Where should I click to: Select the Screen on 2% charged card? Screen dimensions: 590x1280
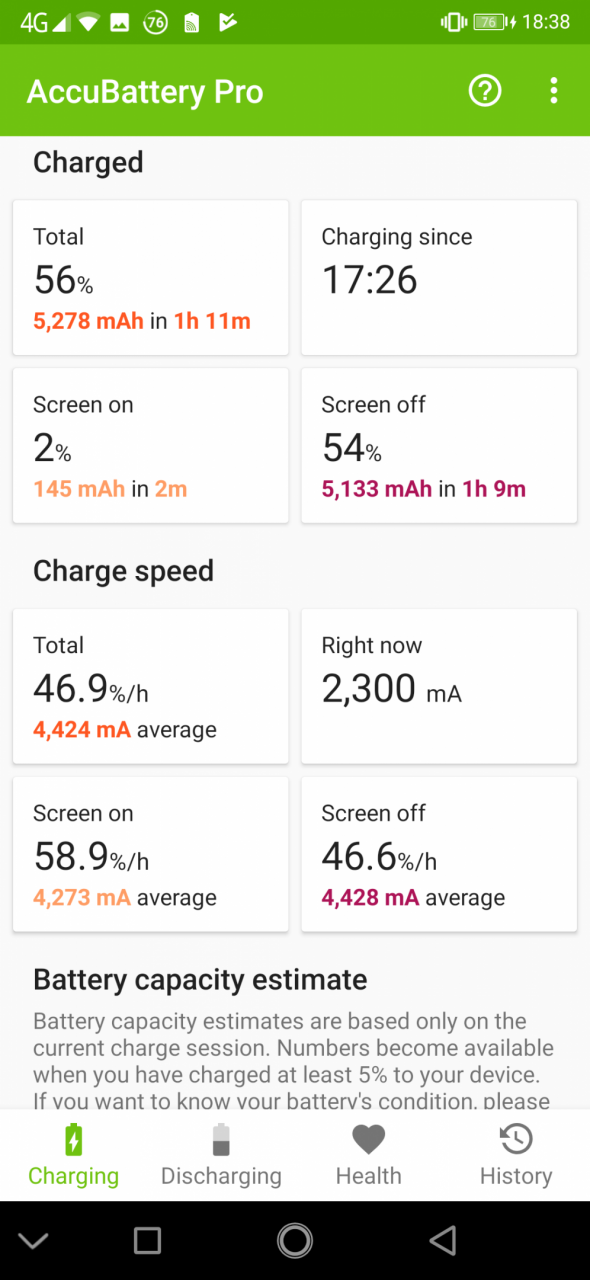click(x=151, y=446)
